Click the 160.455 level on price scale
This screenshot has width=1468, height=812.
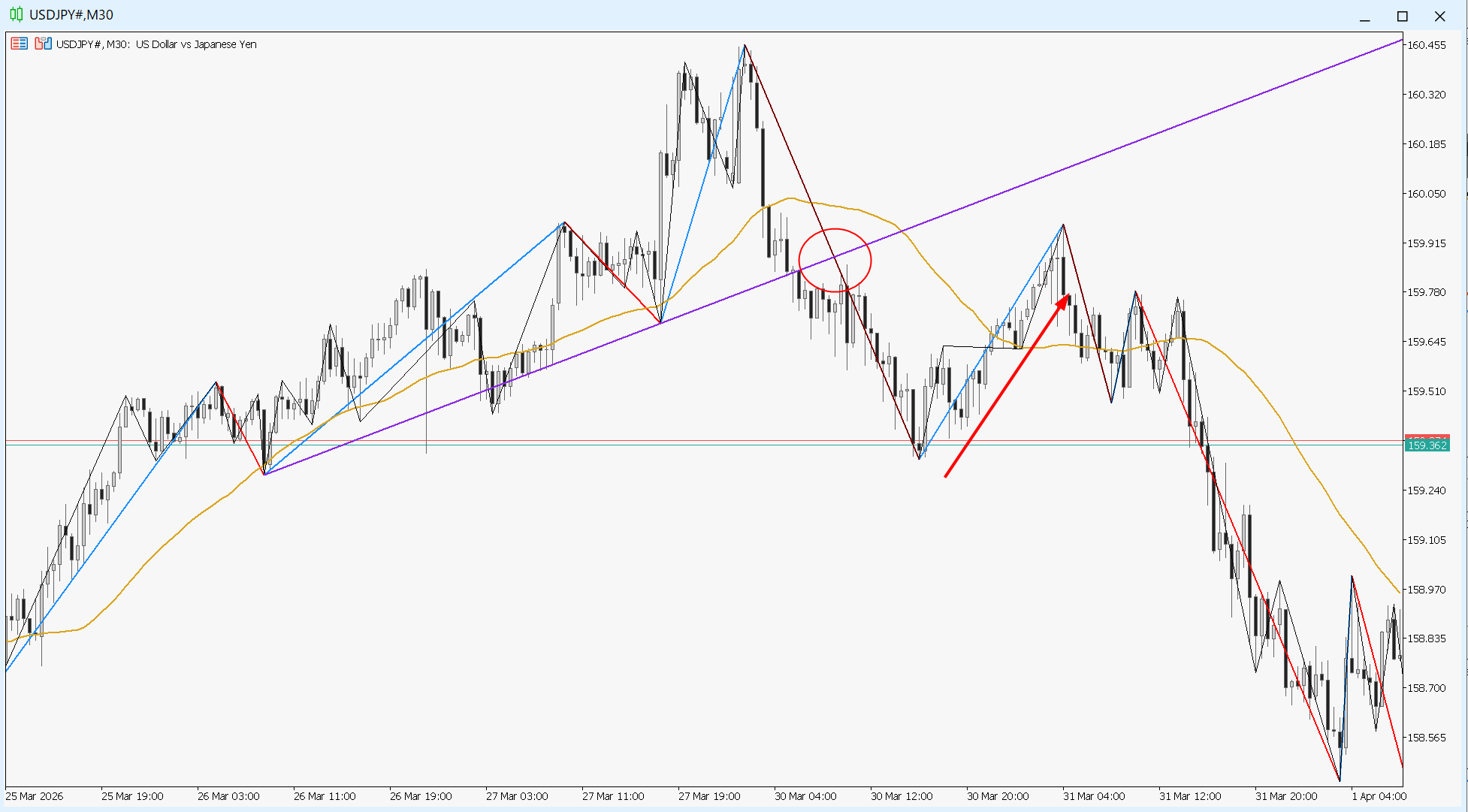pos(1426,45)
